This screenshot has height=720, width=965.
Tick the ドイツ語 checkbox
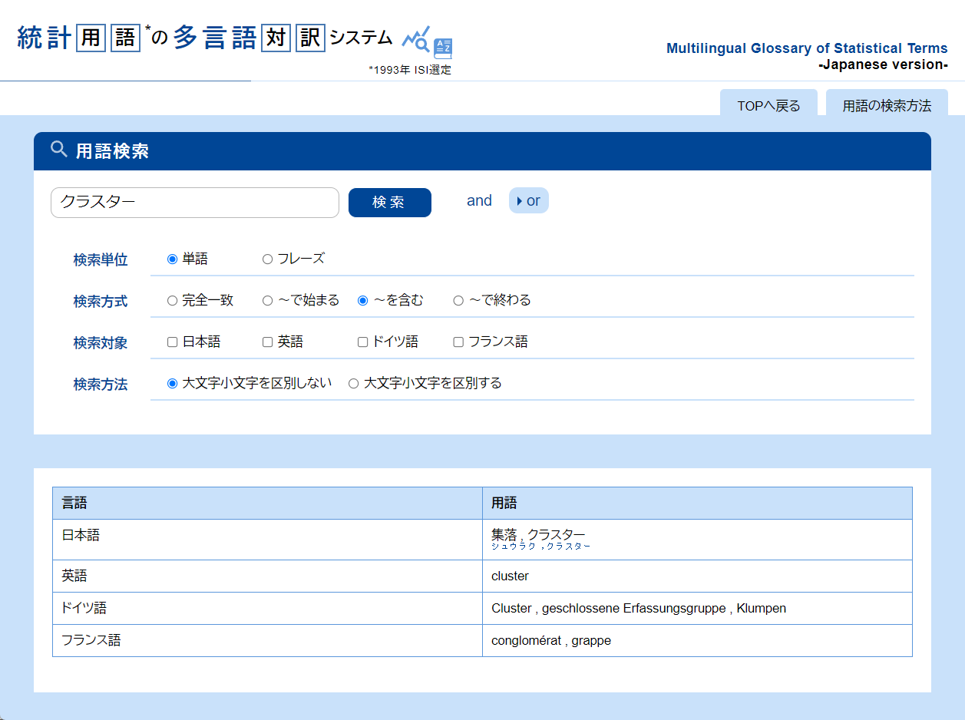click(x=363, y=342)
